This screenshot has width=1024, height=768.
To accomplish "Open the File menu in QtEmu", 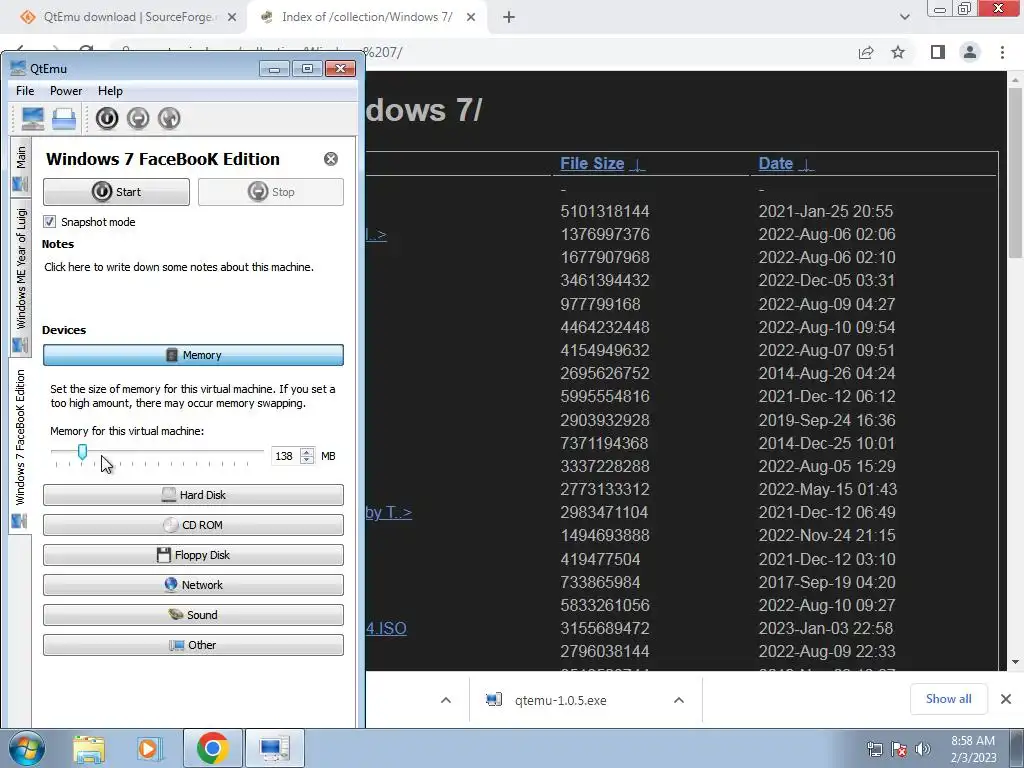I will (25, 91).
